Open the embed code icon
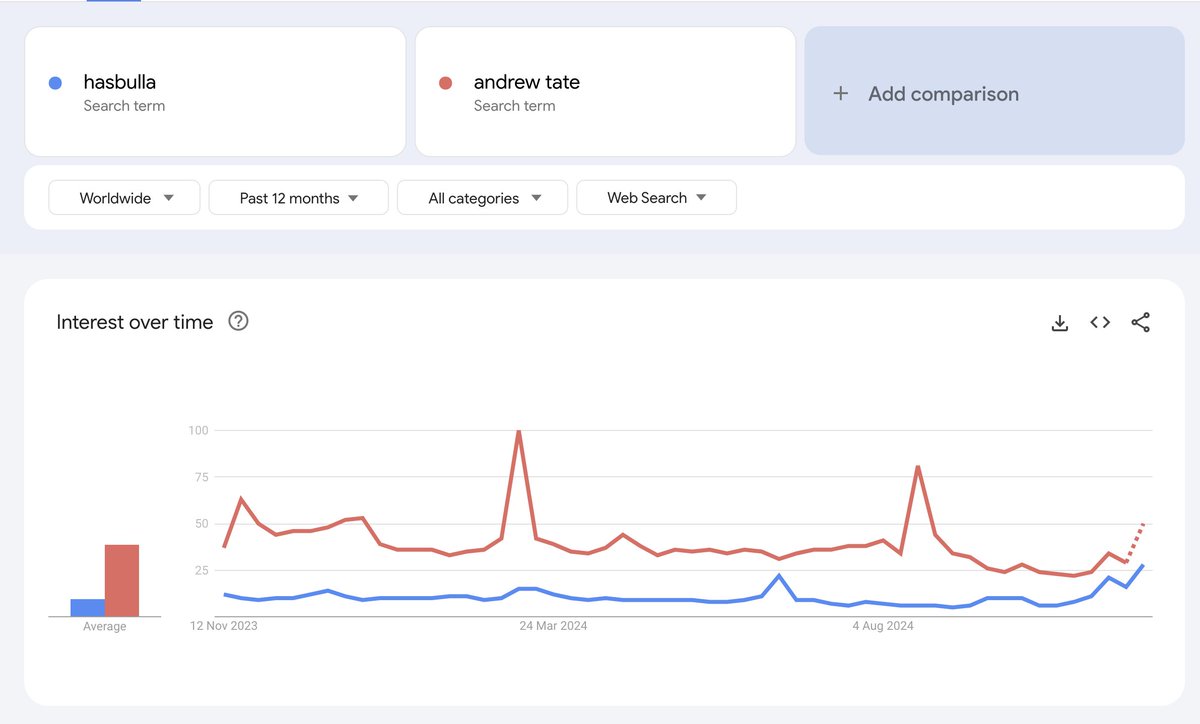Screen dimensions: 1200x724 1100,322
